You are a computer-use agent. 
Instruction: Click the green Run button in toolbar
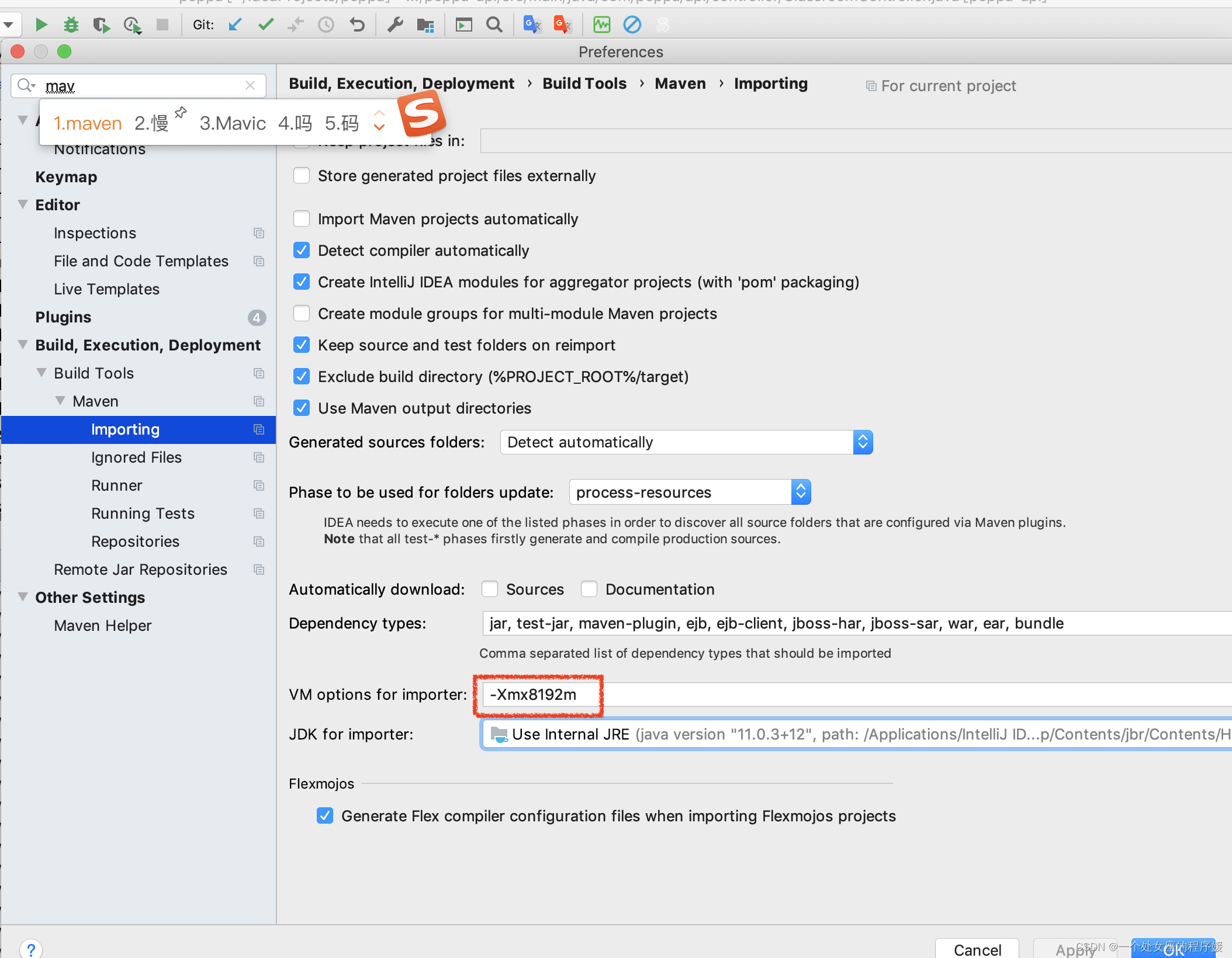(x=41, y=25)
